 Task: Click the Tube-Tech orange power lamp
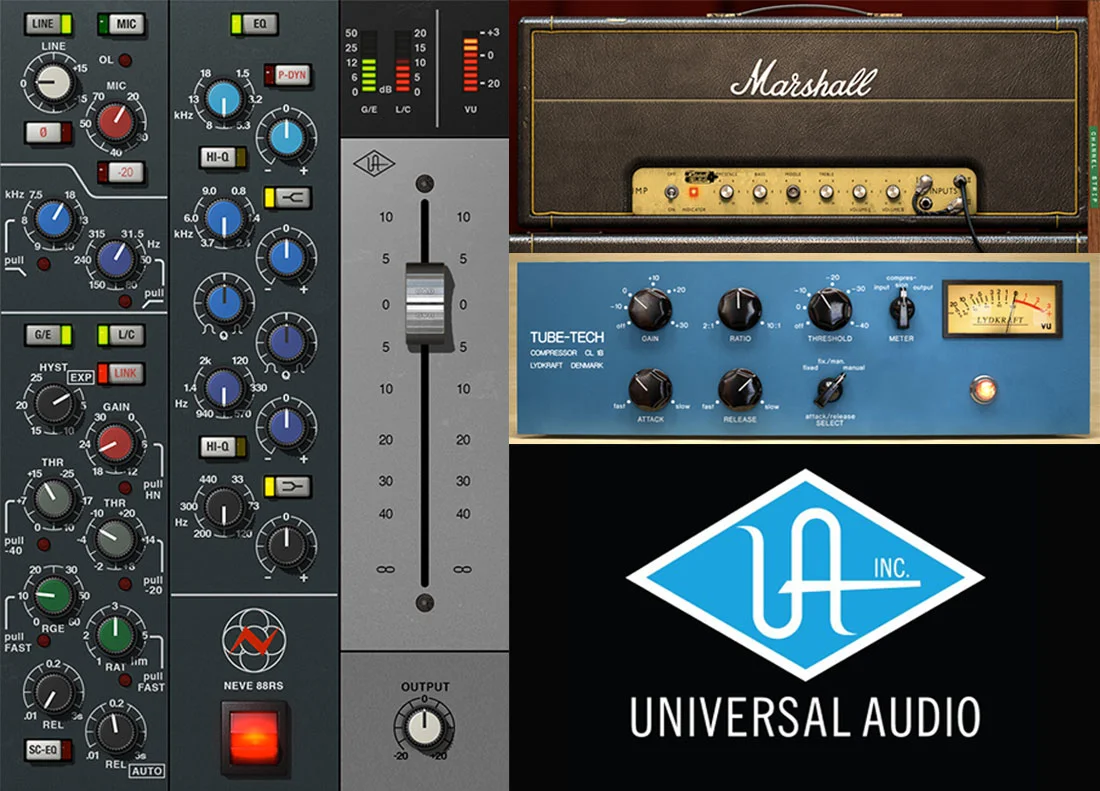point(983,389)
